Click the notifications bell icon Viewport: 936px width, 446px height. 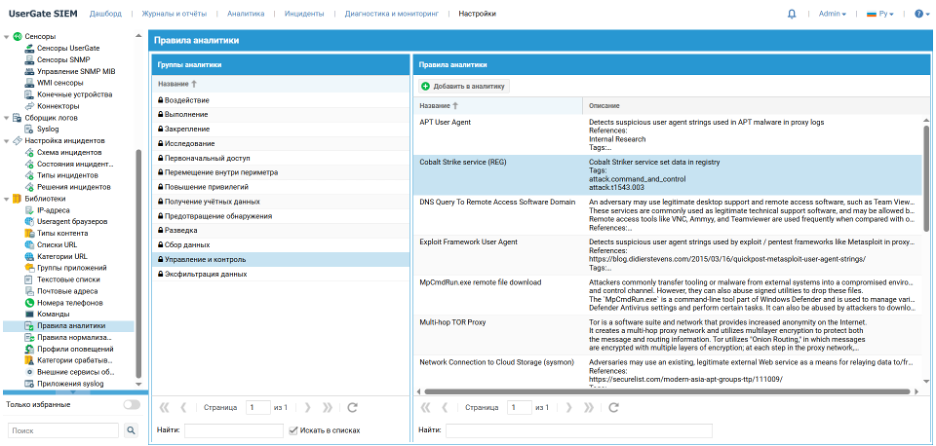point(792,14)
